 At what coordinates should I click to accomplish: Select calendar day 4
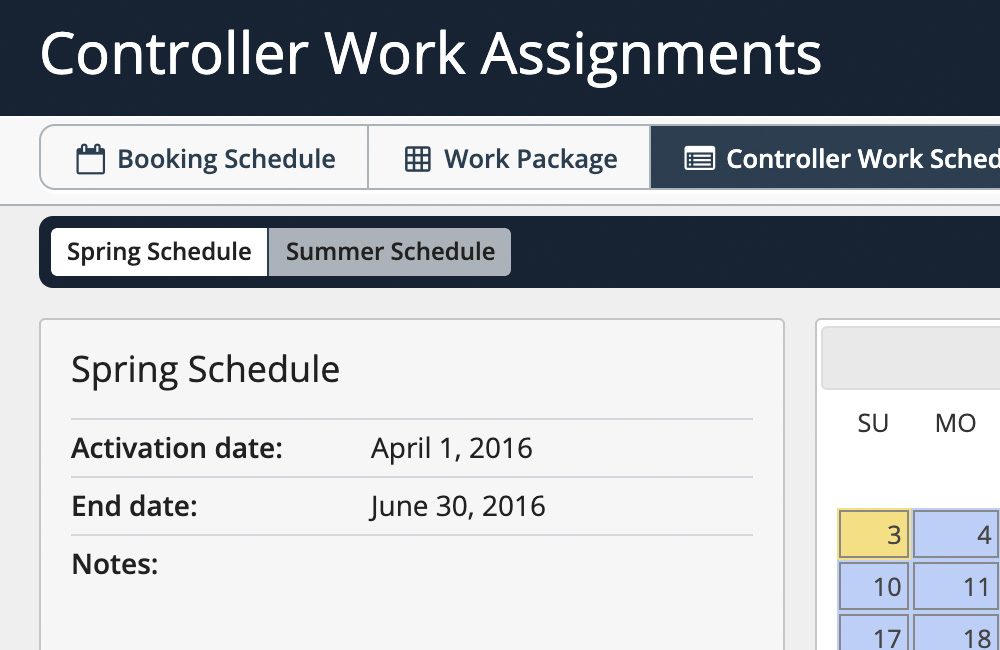pyautogui.click(x=958, y=534)
